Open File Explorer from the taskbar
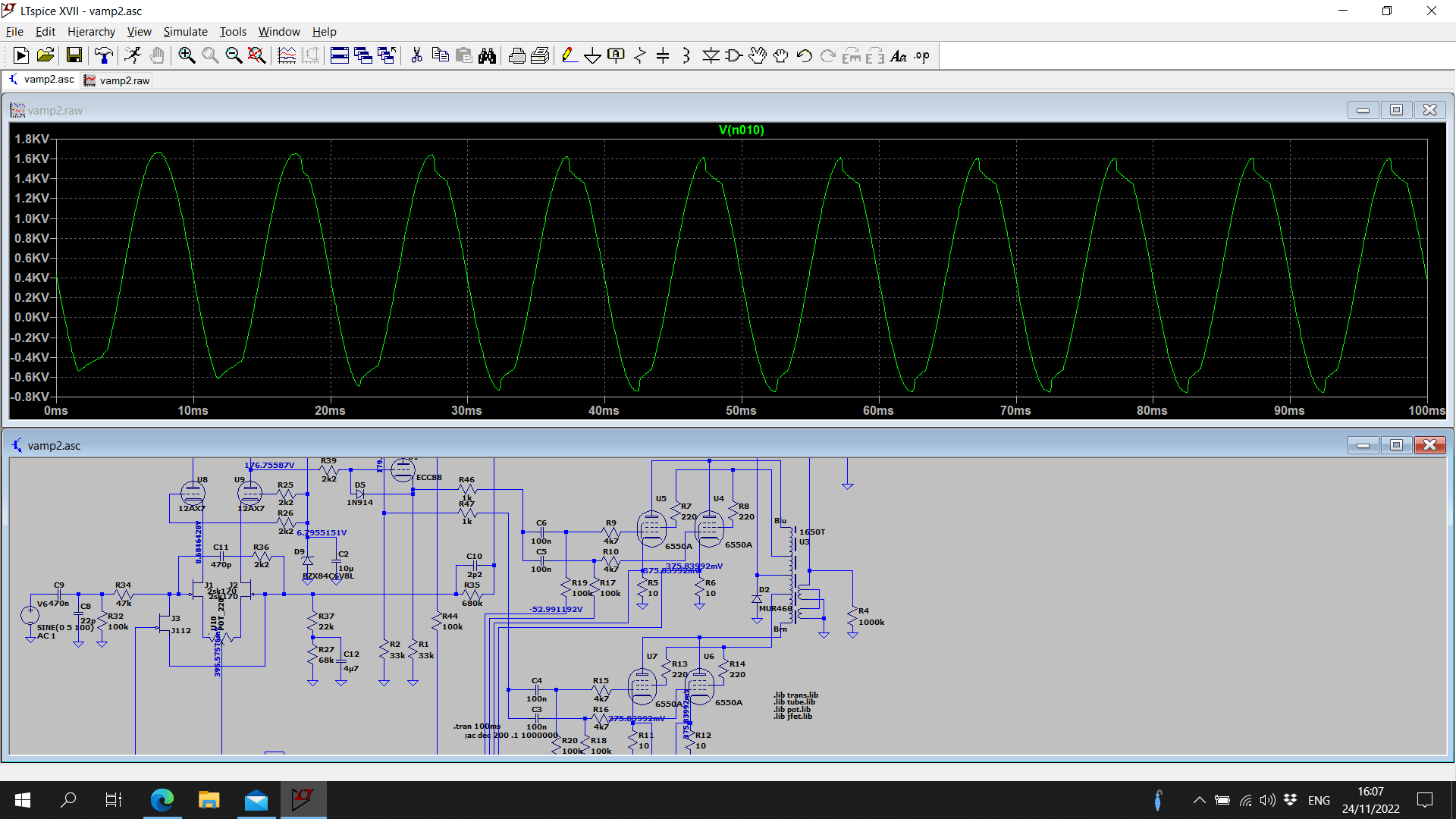1456x819 pixels. click(x=209, y=800)
